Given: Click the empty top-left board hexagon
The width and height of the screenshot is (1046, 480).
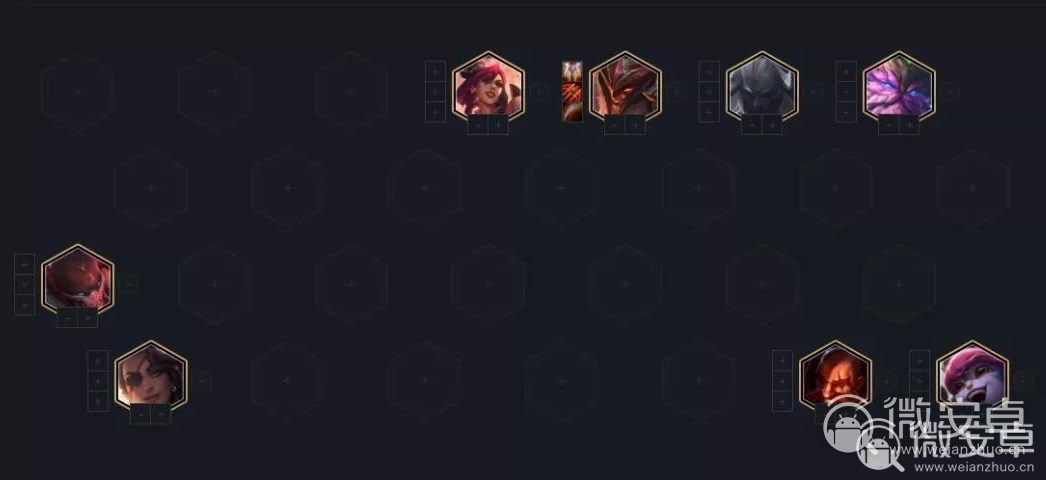Looking at the screenshot, I should (x=77, y=91).
